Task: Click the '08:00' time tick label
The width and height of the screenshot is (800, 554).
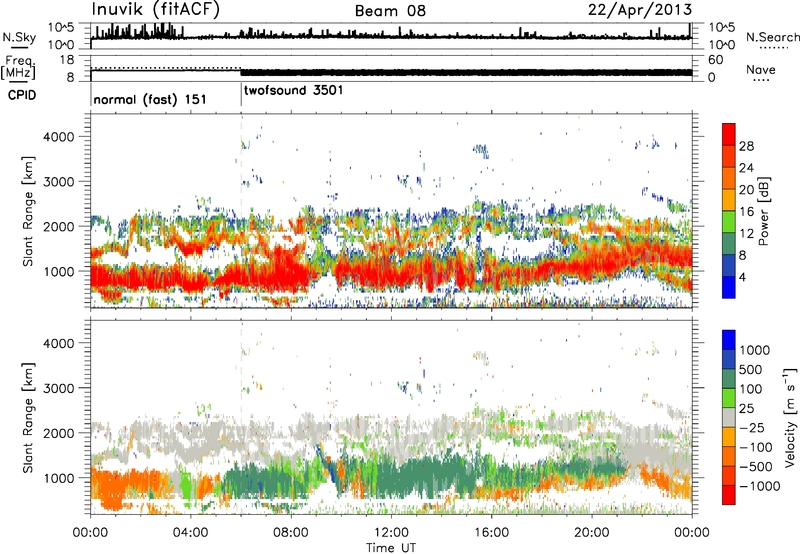Action: pyautogui.click(x=291, y=533)
